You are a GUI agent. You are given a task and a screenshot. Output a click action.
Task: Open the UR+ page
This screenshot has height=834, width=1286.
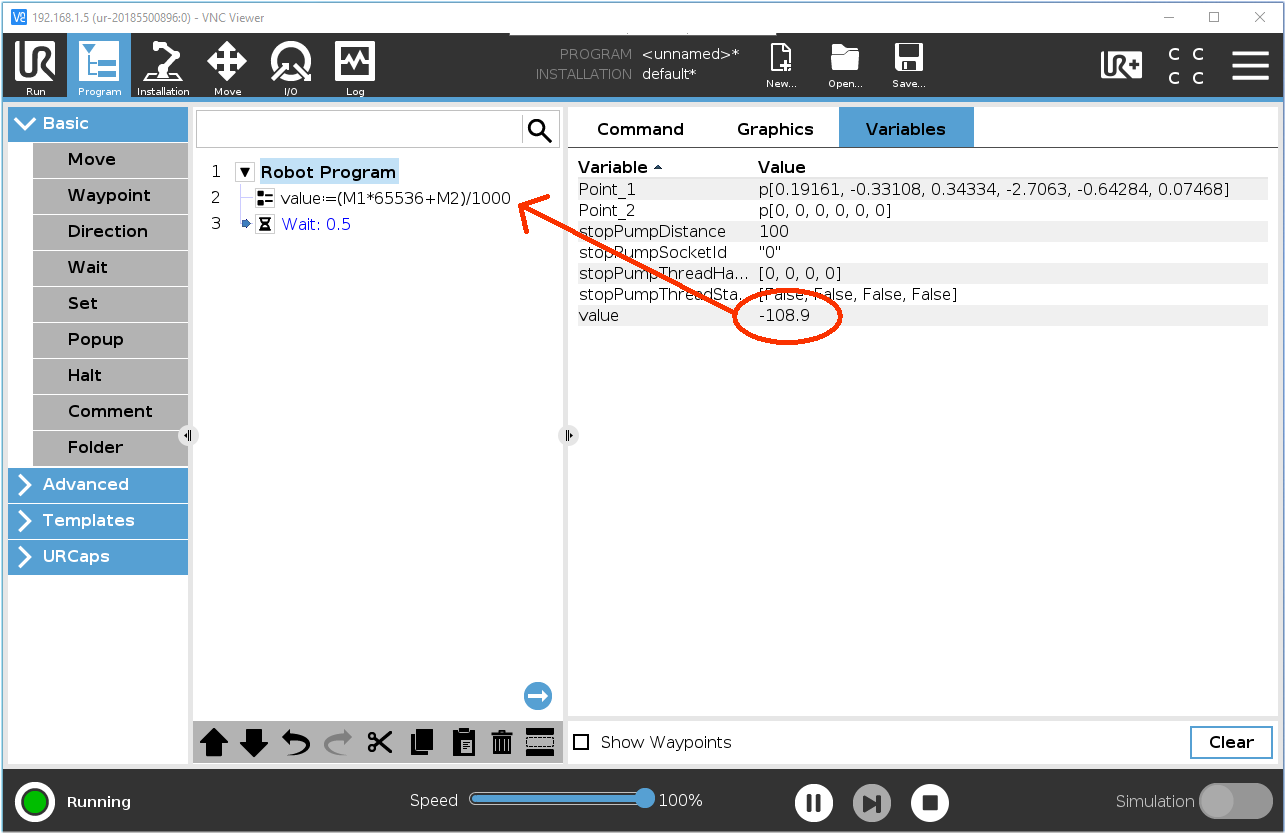[x=1122, y=65]
